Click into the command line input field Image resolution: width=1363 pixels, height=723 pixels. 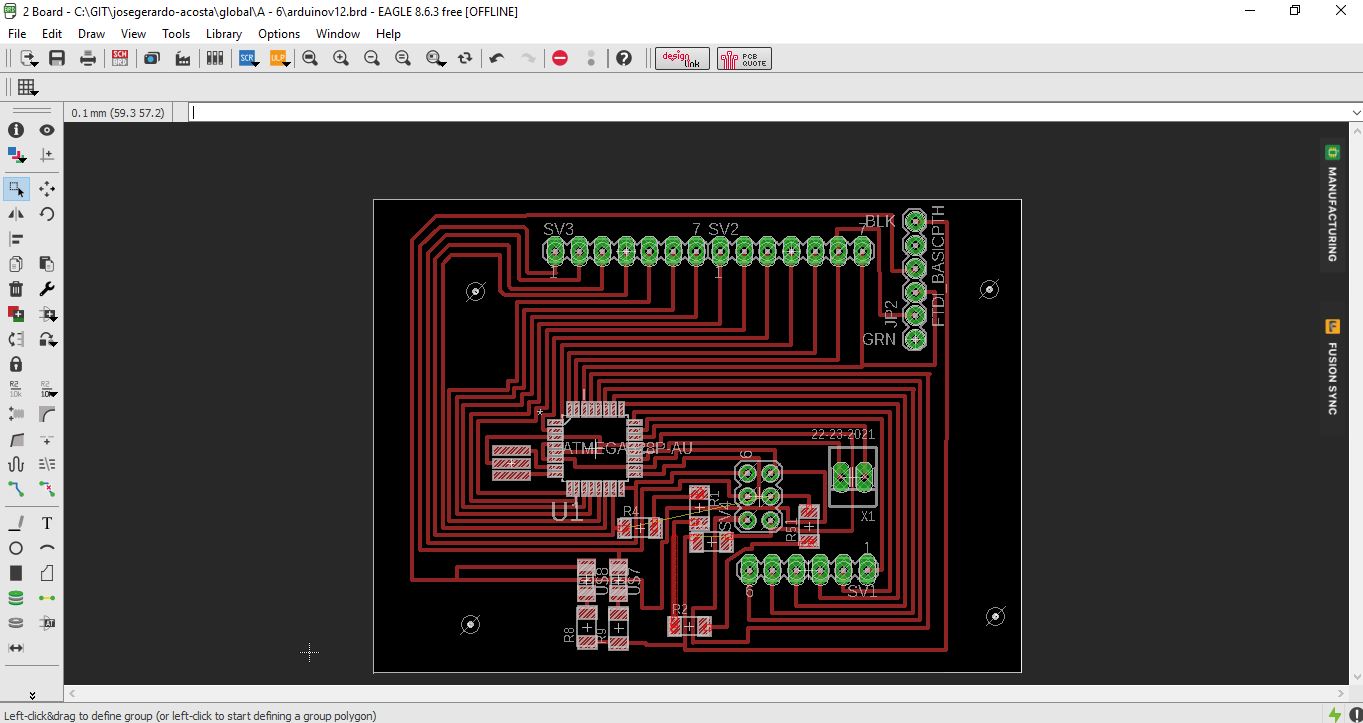[770, 113]
